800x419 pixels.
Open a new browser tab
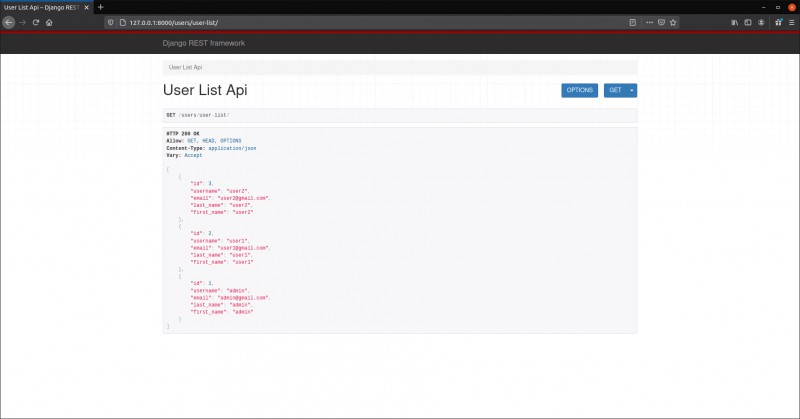tap(101, 7)
